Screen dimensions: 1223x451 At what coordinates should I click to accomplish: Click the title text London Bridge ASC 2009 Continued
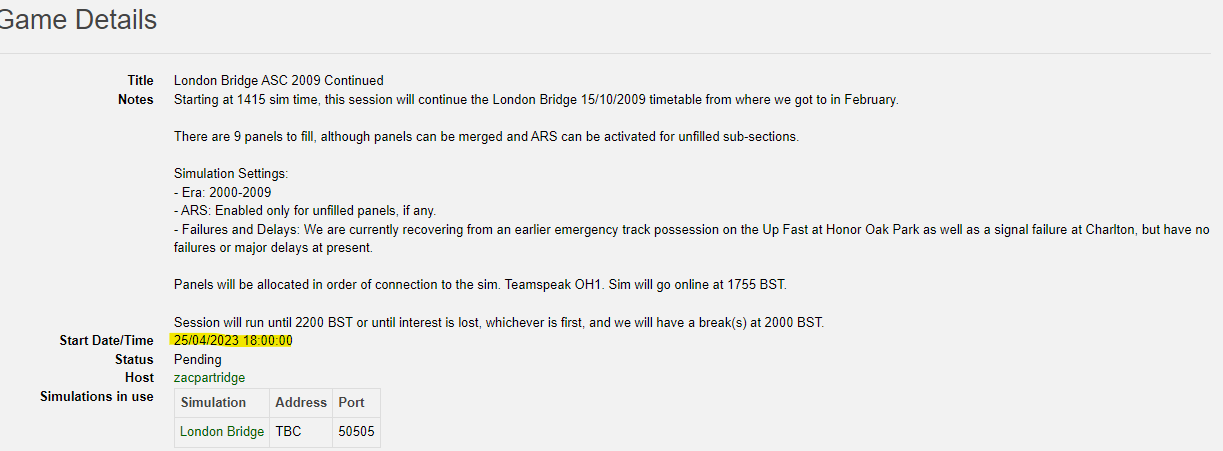coord(279,80)
